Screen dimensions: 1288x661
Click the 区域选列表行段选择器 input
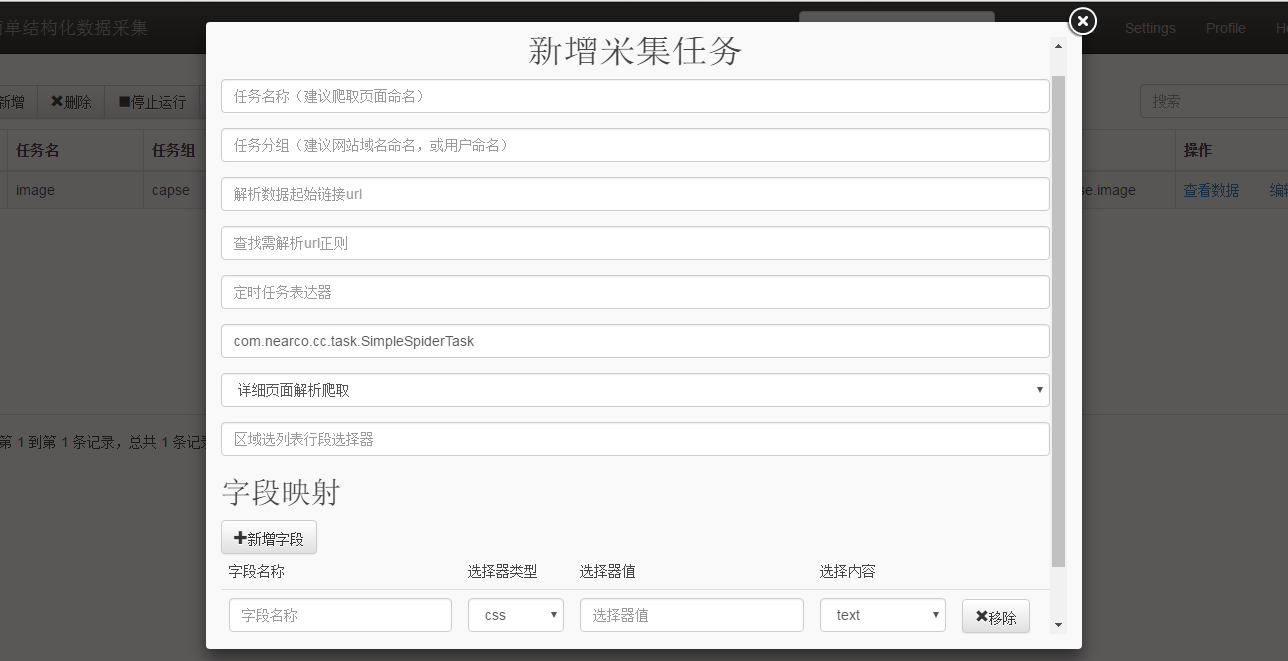click(x=635, y=439)
